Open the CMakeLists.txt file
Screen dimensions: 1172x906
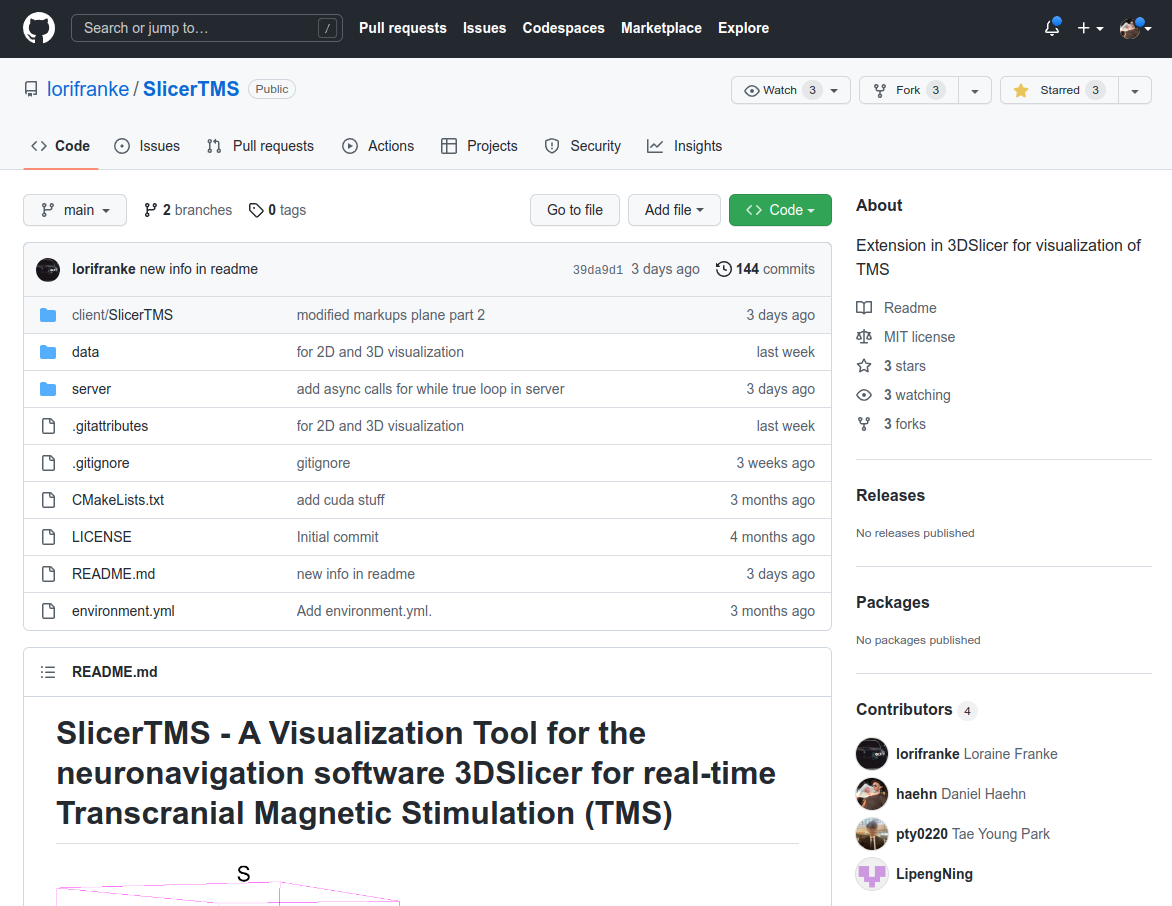tap(118, 500)
